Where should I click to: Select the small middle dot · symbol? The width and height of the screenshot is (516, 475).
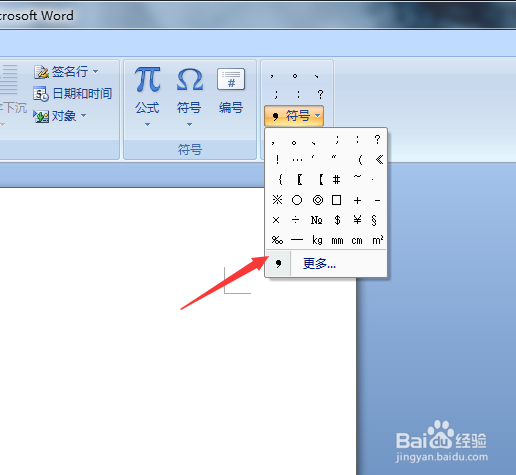coord(372,180)
